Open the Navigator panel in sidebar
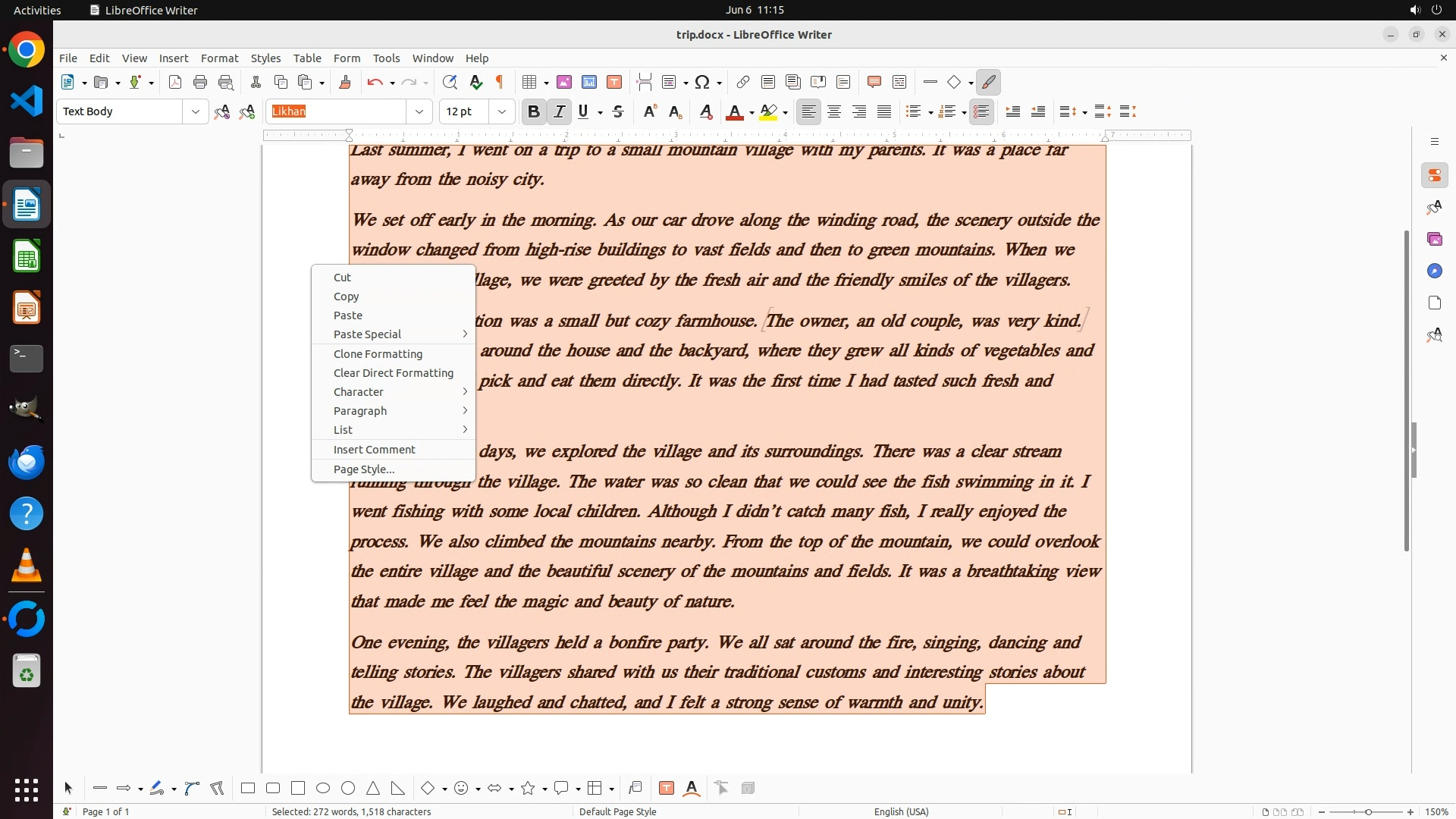The image size is (1456, 819). (1434, 271)
